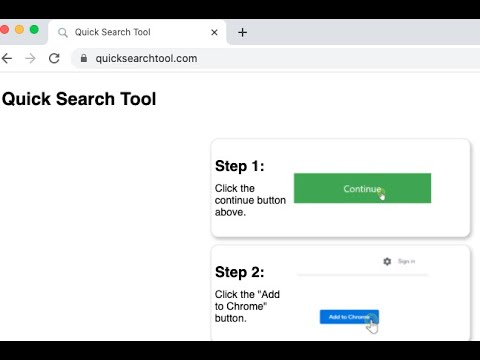480x360 pixels.
Task: Click the Quick Search Tool page heading
Action: pyautogui.click(x=79, y=99)
